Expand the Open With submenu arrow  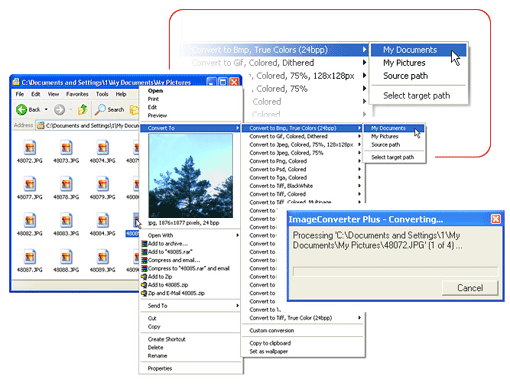[237, 235]
